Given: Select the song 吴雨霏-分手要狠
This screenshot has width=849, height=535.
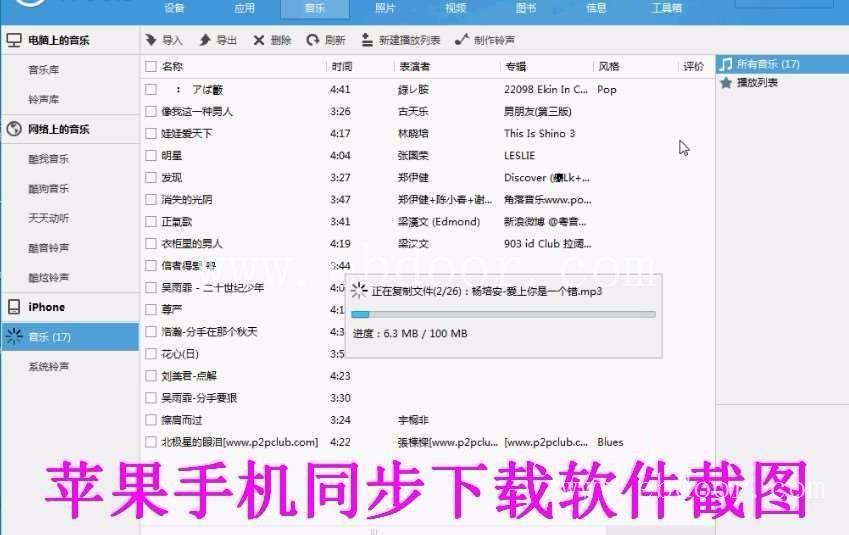Looking at the screenshot, I should (x=199, y=398).
